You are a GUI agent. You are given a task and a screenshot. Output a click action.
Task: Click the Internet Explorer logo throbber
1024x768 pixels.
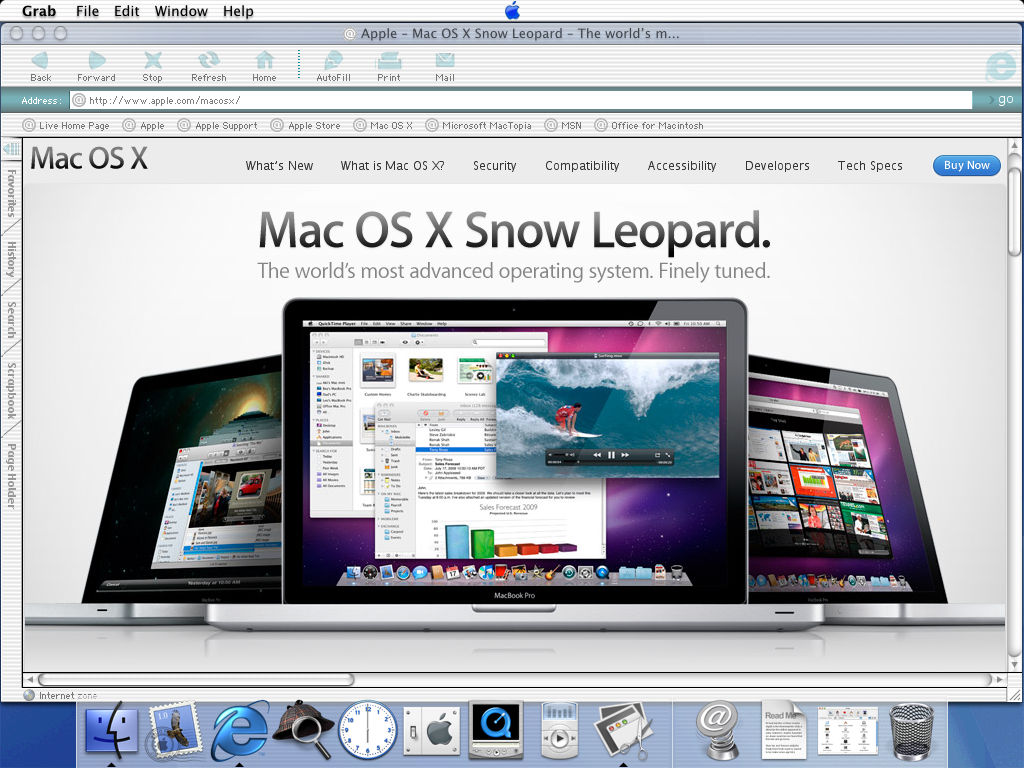click(x=999, y=66)
